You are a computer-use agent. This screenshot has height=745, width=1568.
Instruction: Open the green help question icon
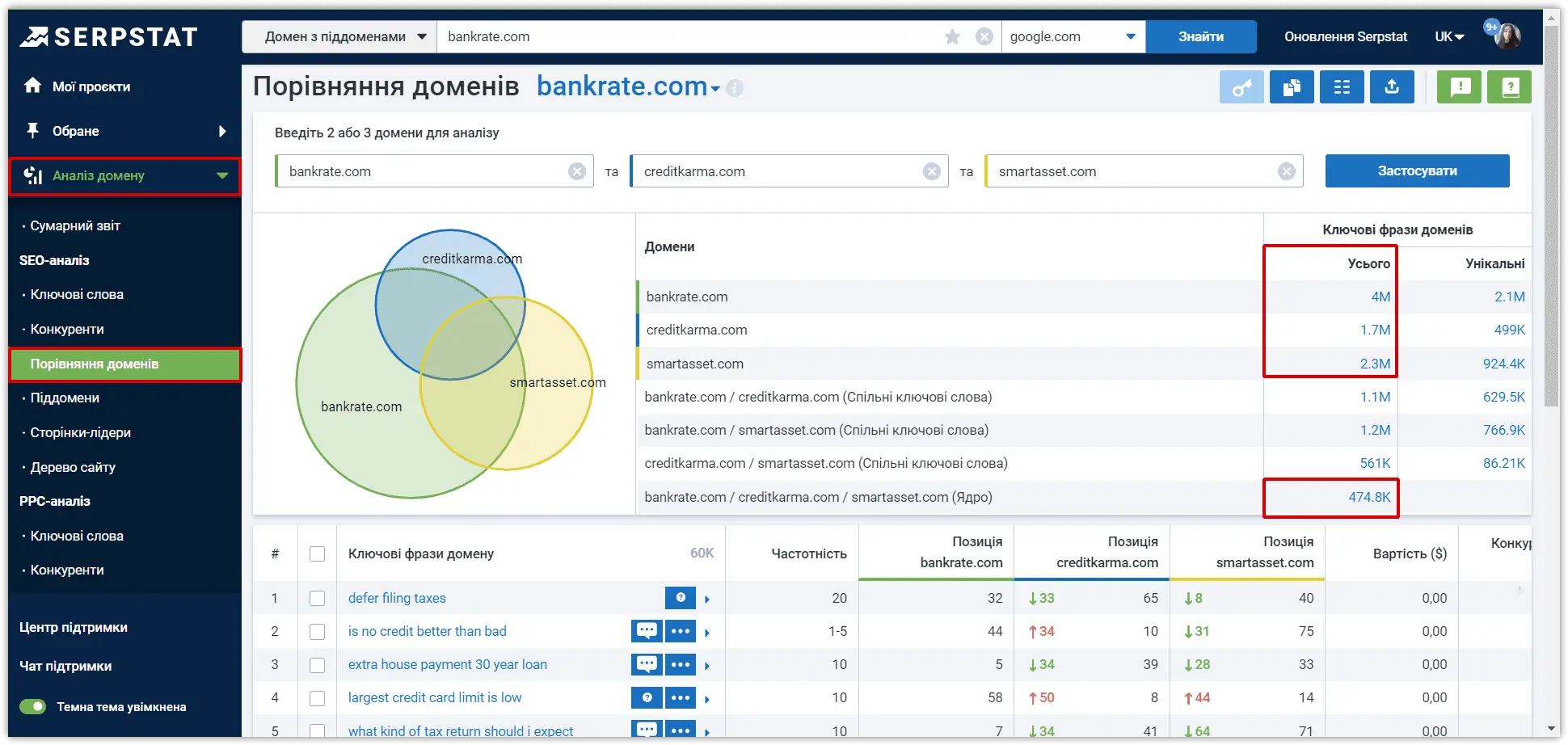(x=1510, y=87)
